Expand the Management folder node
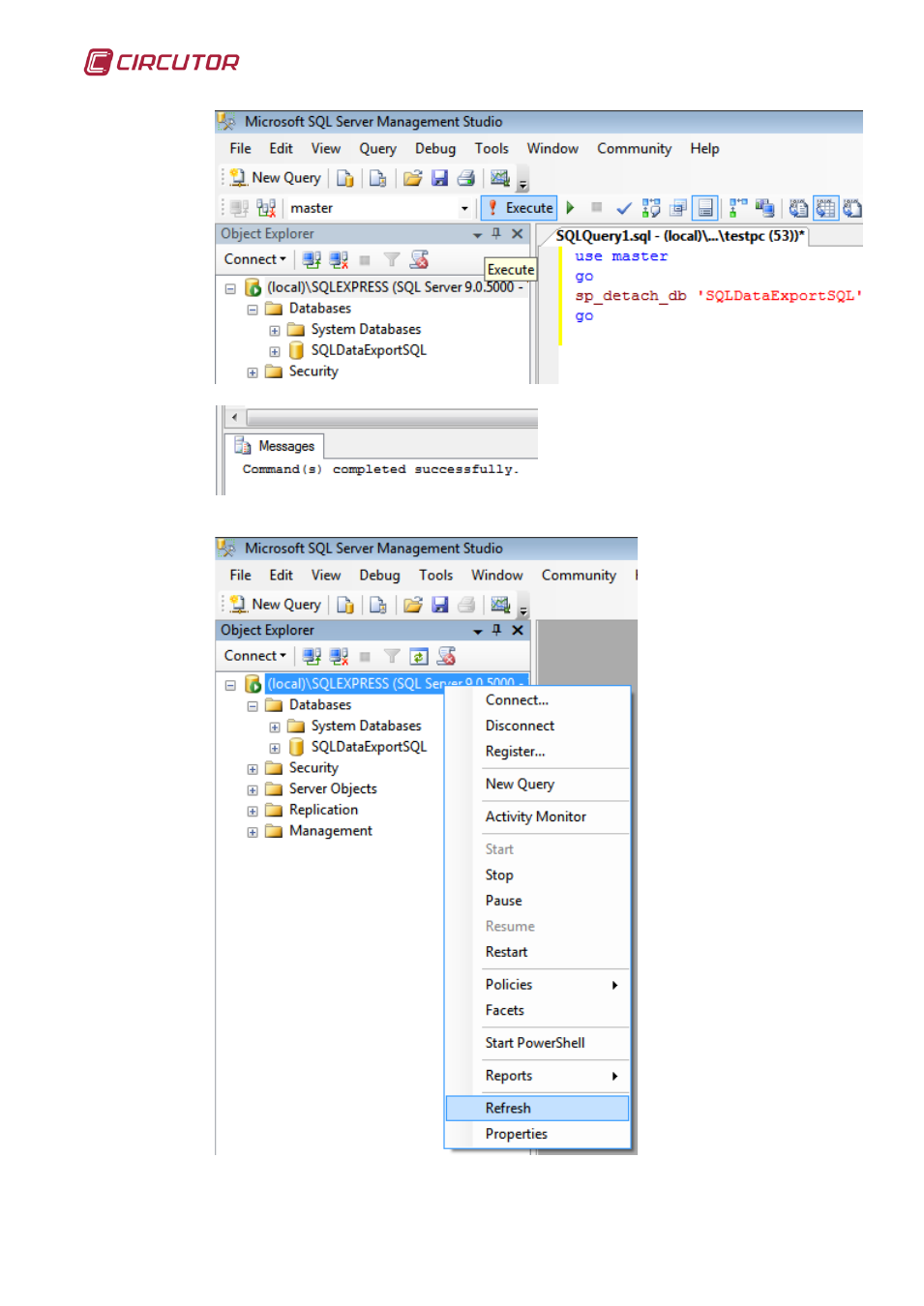The image size is (924, 1306). 253,833
